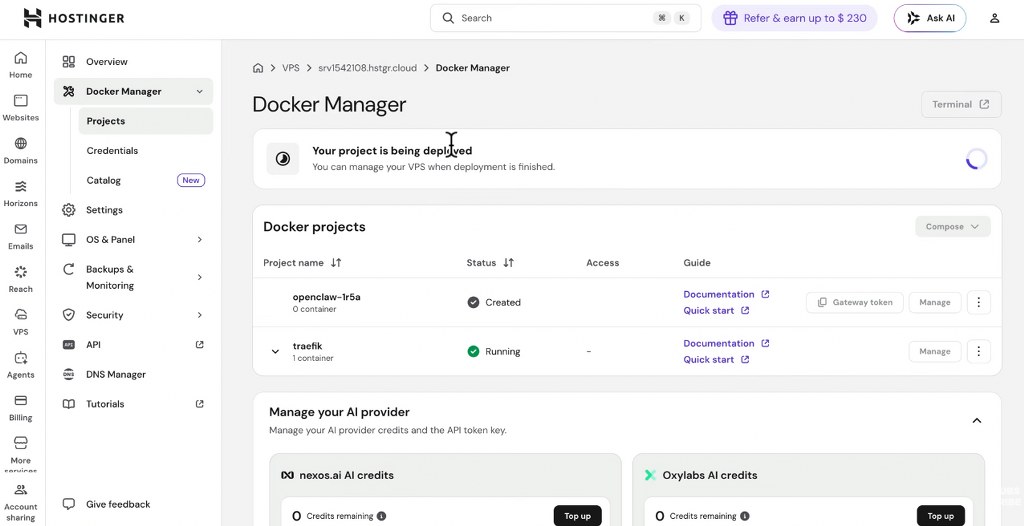
Task: Click VPS in the breadcrumb
Action: coord(291,68)
